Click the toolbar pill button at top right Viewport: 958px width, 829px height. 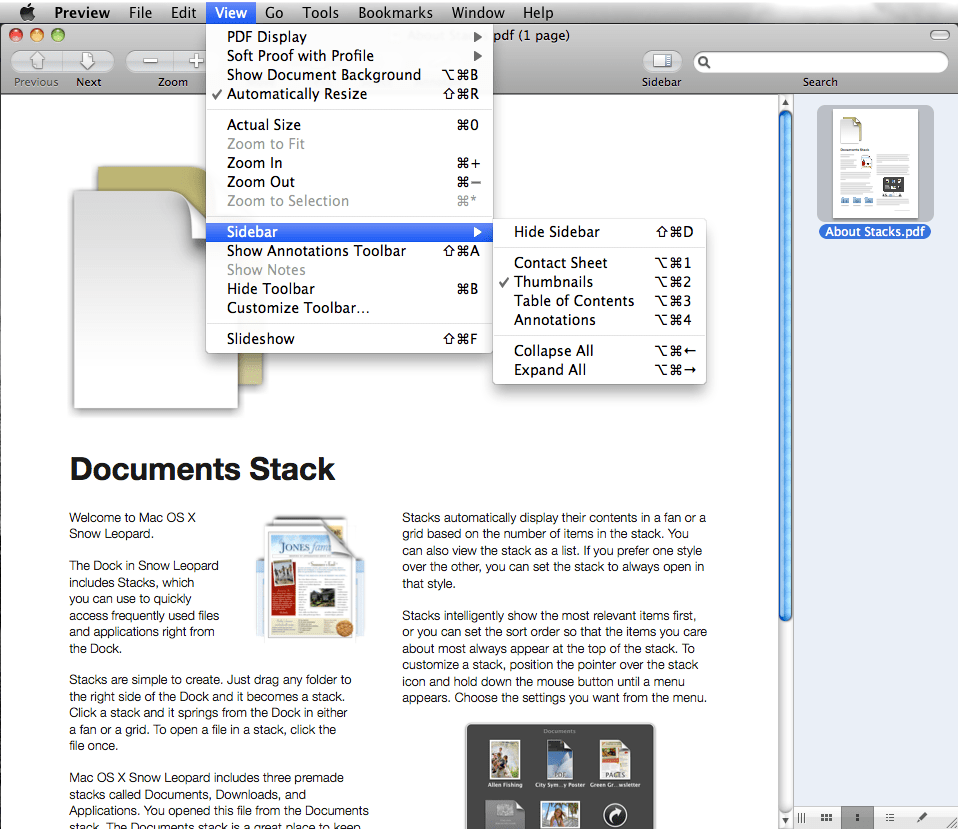coord(940,35)
